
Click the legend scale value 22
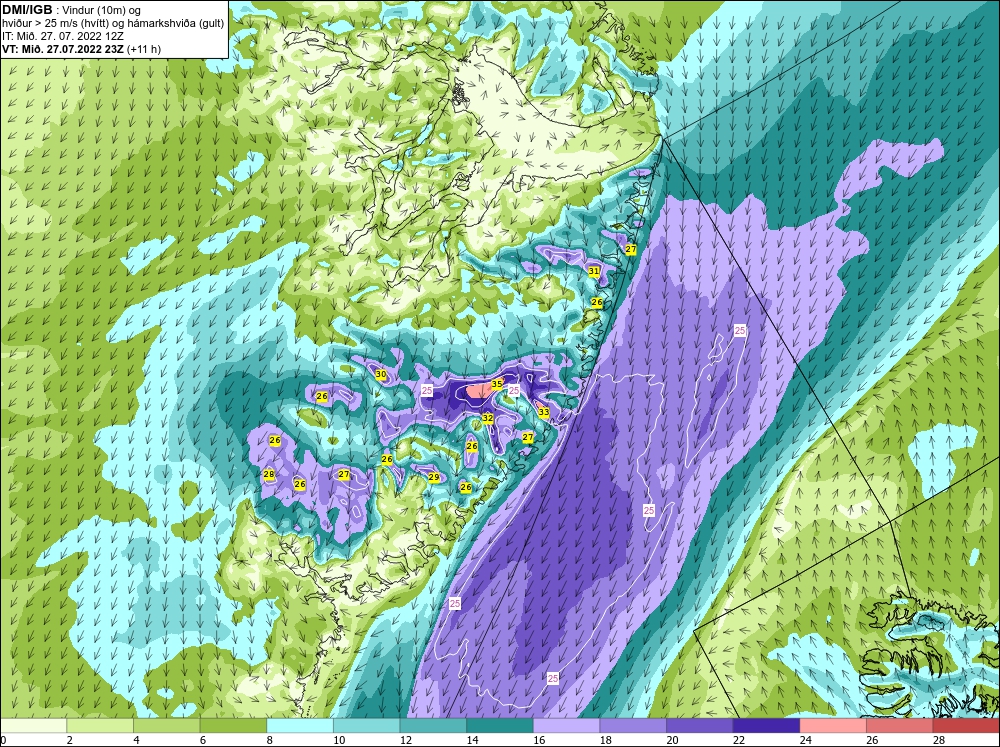pos(739,740)
